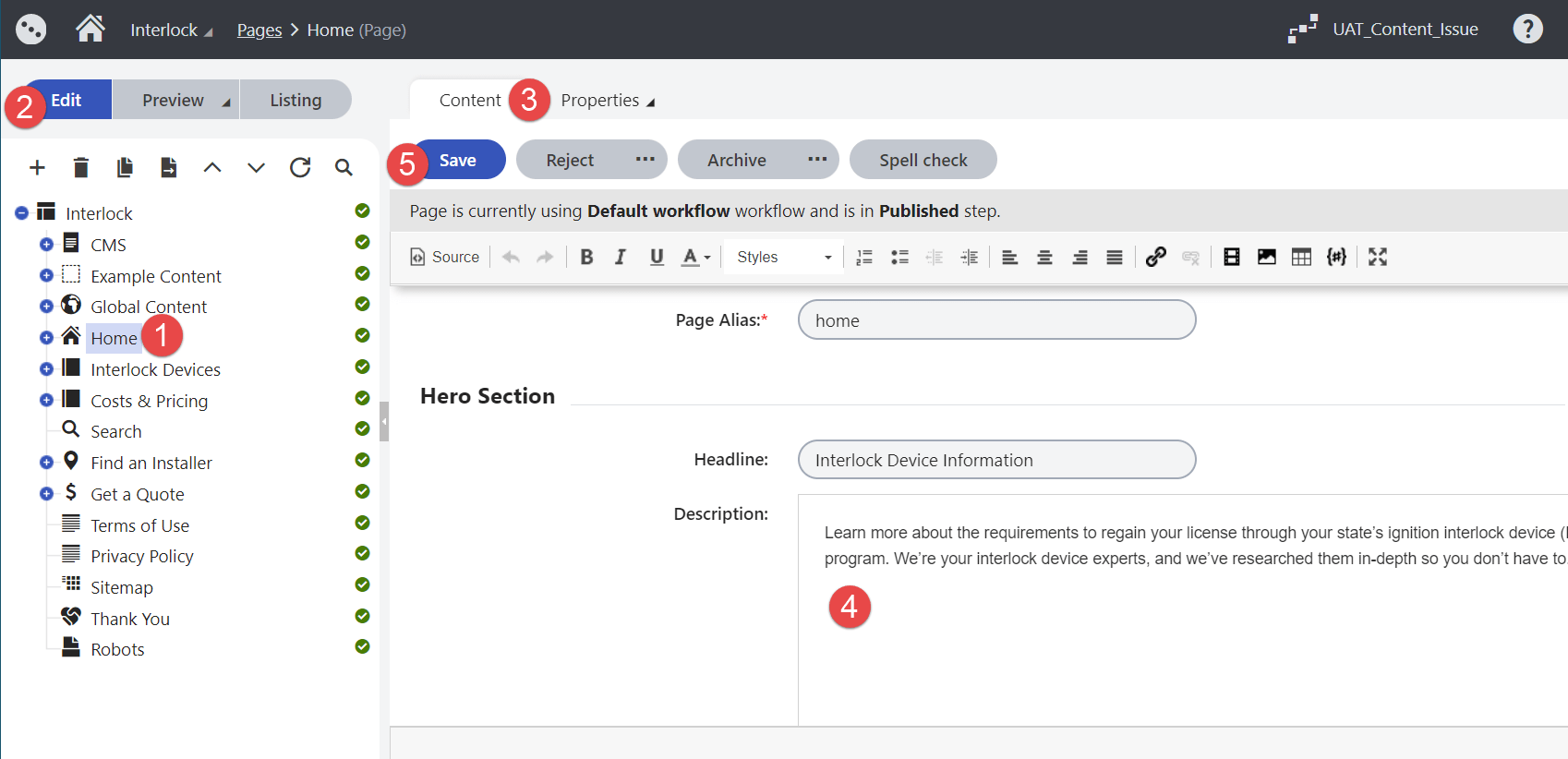Toggle italic formatting
1568x759 pixels.
pyautogui.click(x=621, y=257)
